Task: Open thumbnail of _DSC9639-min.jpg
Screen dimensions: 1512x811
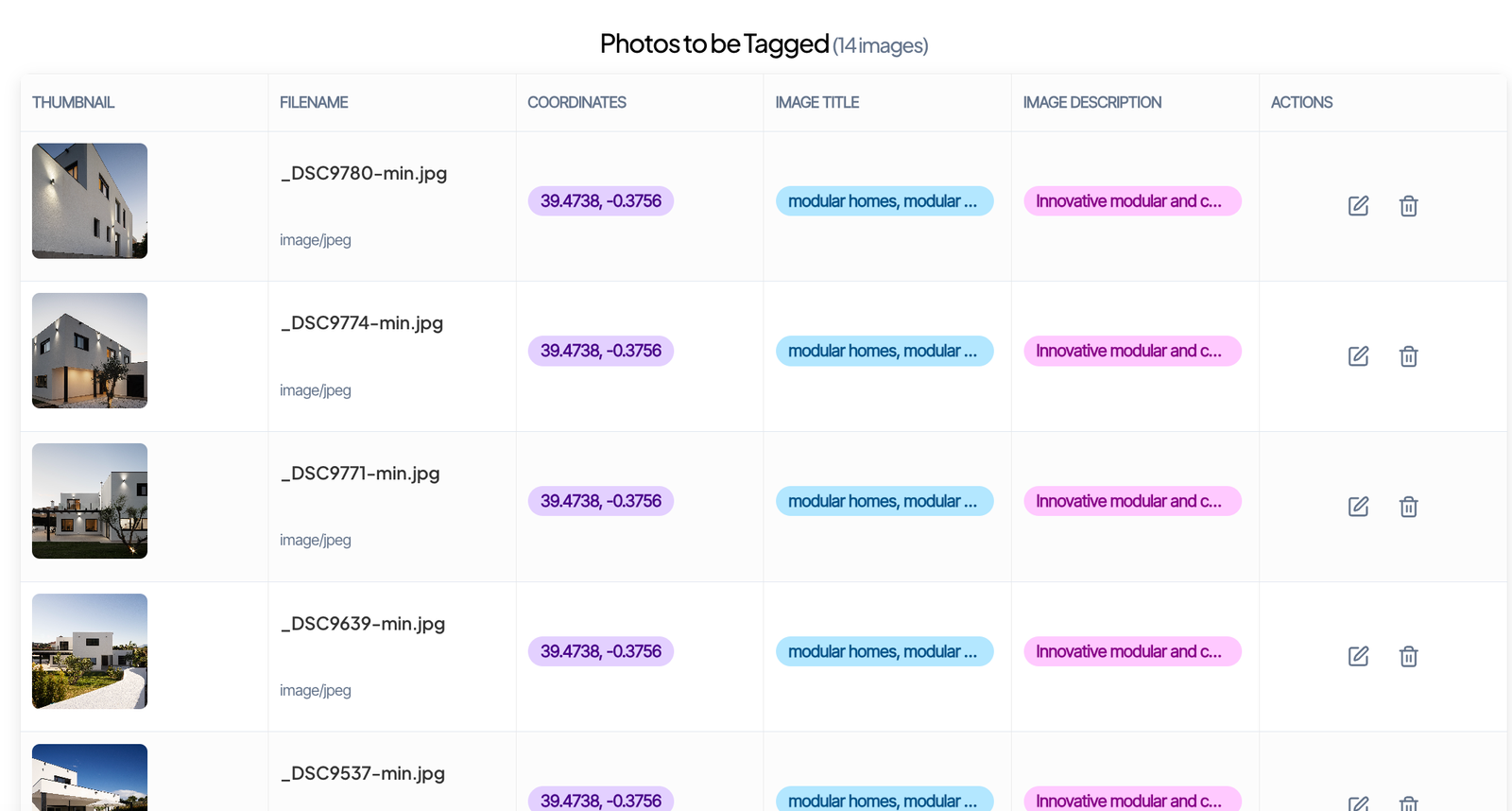Action: (x=90, y=651)
